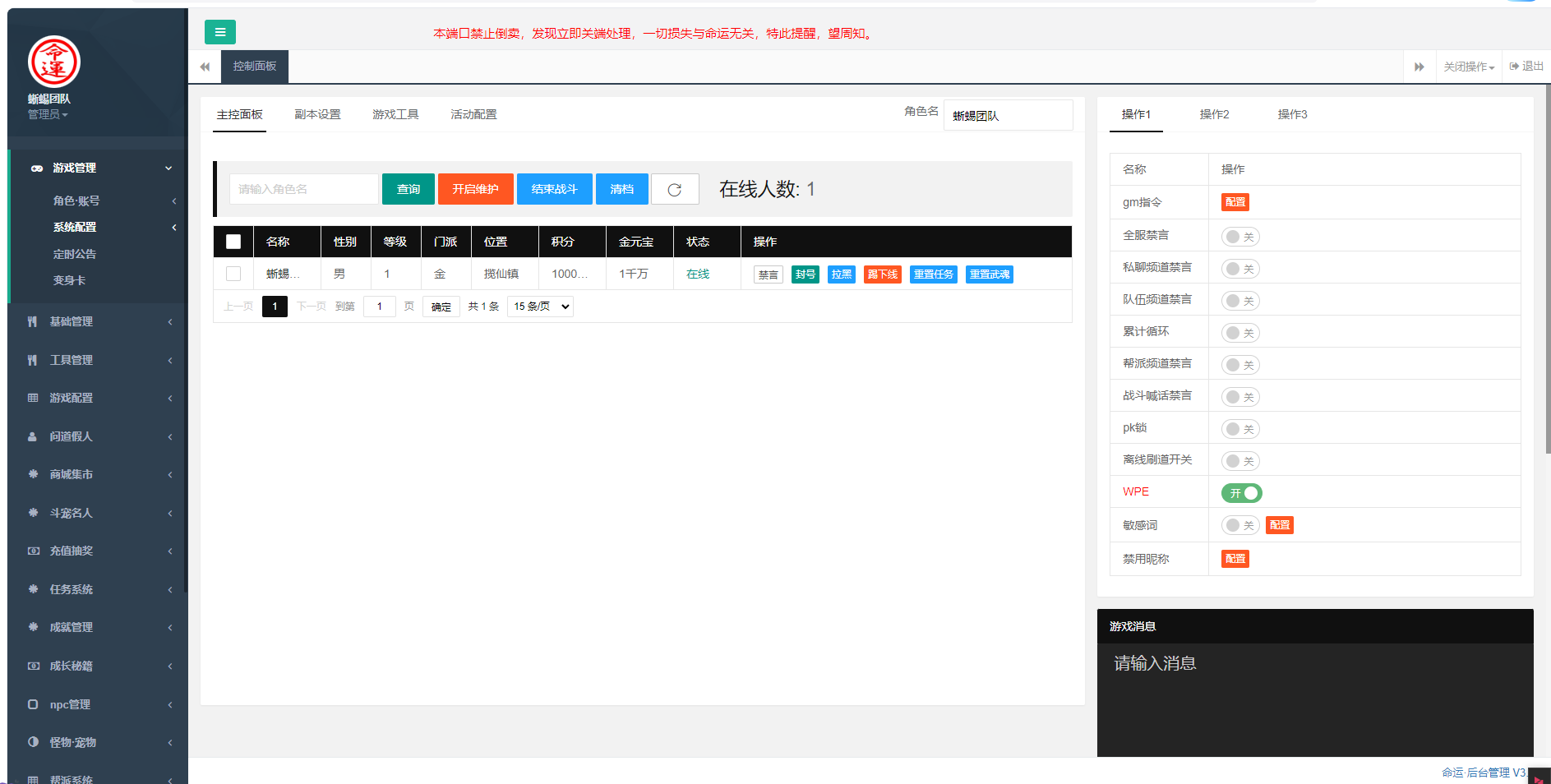This screenshot has width=1551, height=784.
Task: Switch to the 副本设置 tab
Action: pos(317,114)
